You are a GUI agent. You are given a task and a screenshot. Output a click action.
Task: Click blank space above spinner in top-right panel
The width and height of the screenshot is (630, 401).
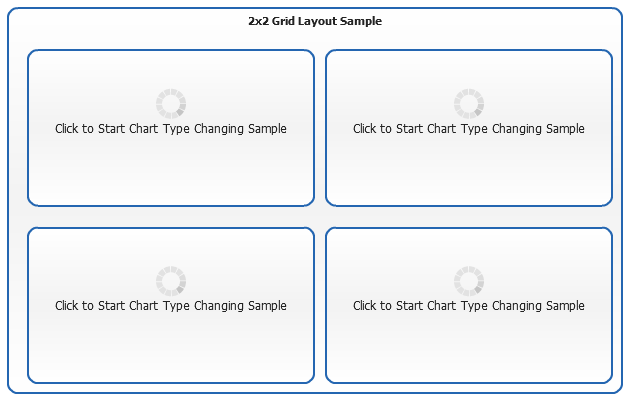[469, 68]
